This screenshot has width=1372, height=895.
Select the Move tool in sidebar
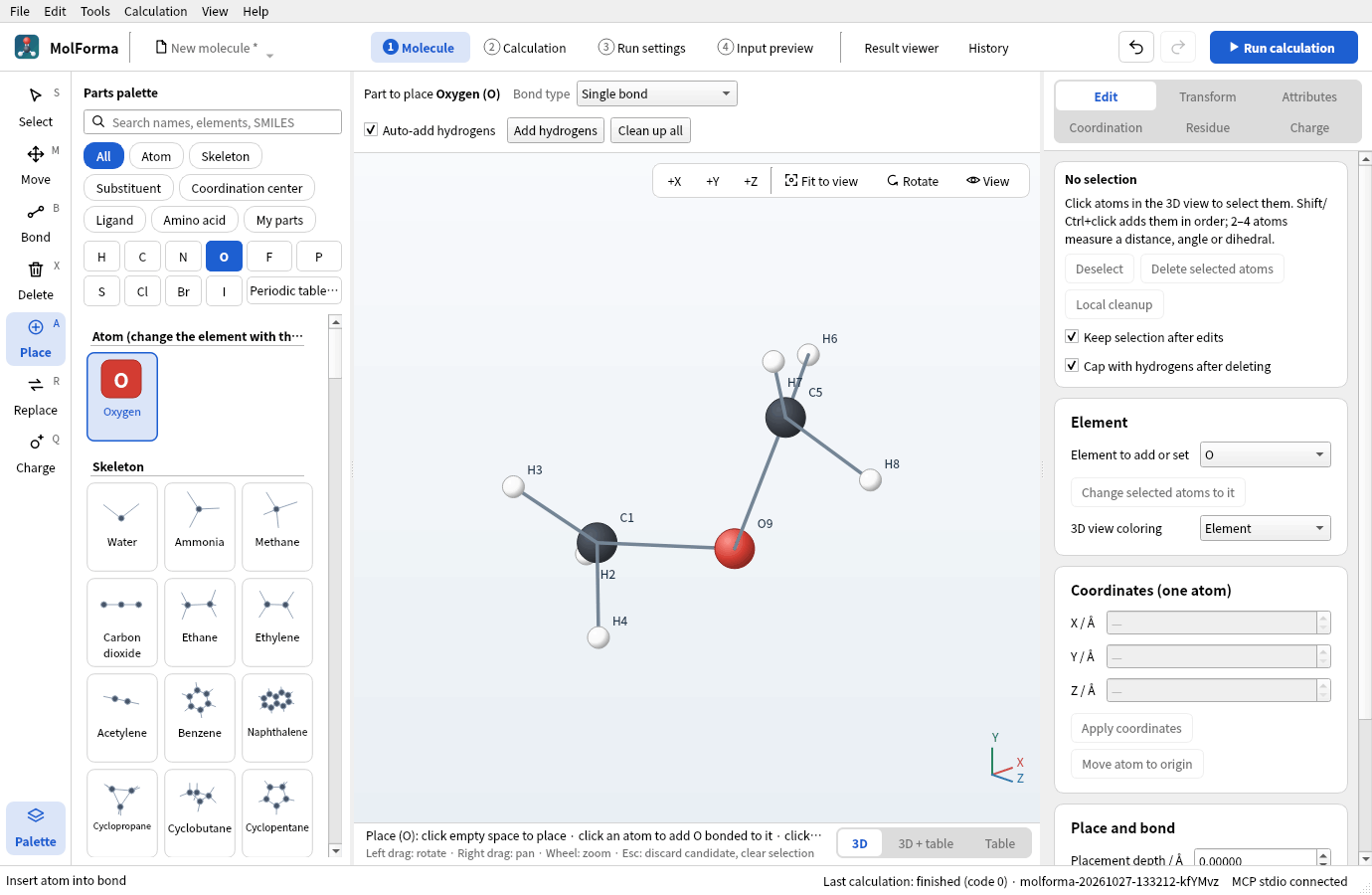point(36,165)
